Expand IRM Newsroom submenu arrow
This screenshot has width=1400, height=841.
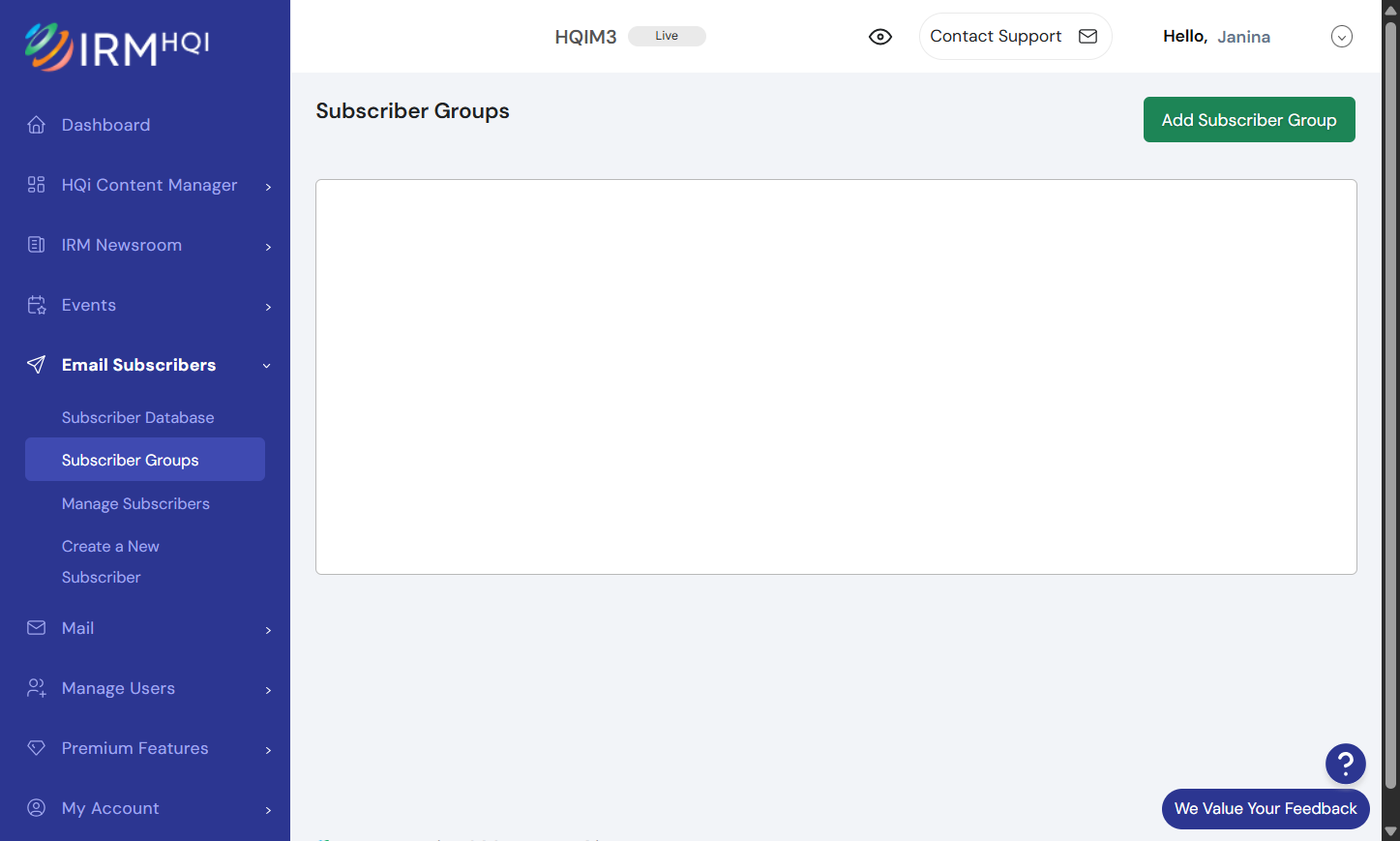[268, 247]
